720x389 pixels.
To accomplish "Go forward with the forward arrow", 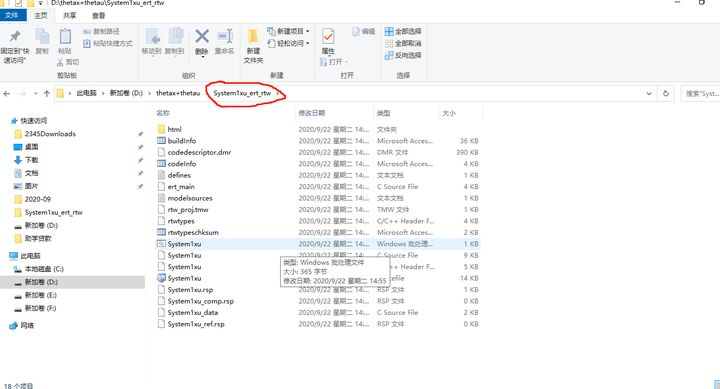I will tap(22, 93).
